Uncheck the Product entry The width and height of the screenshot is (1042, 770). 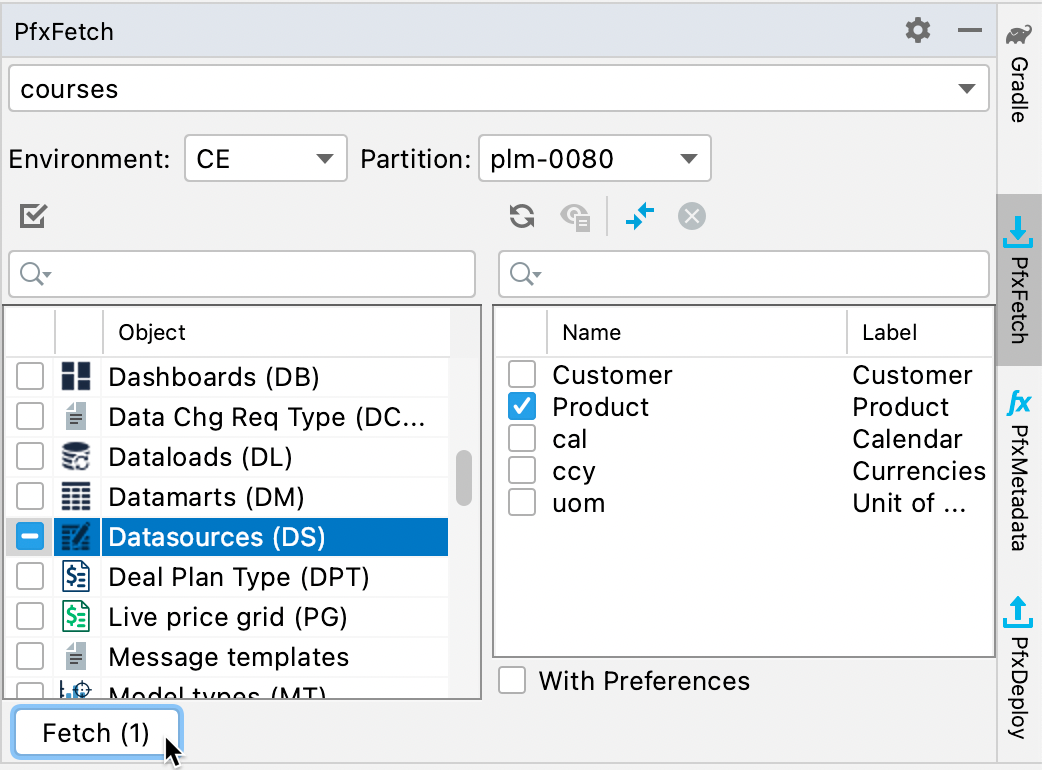(x=521, y=407)
